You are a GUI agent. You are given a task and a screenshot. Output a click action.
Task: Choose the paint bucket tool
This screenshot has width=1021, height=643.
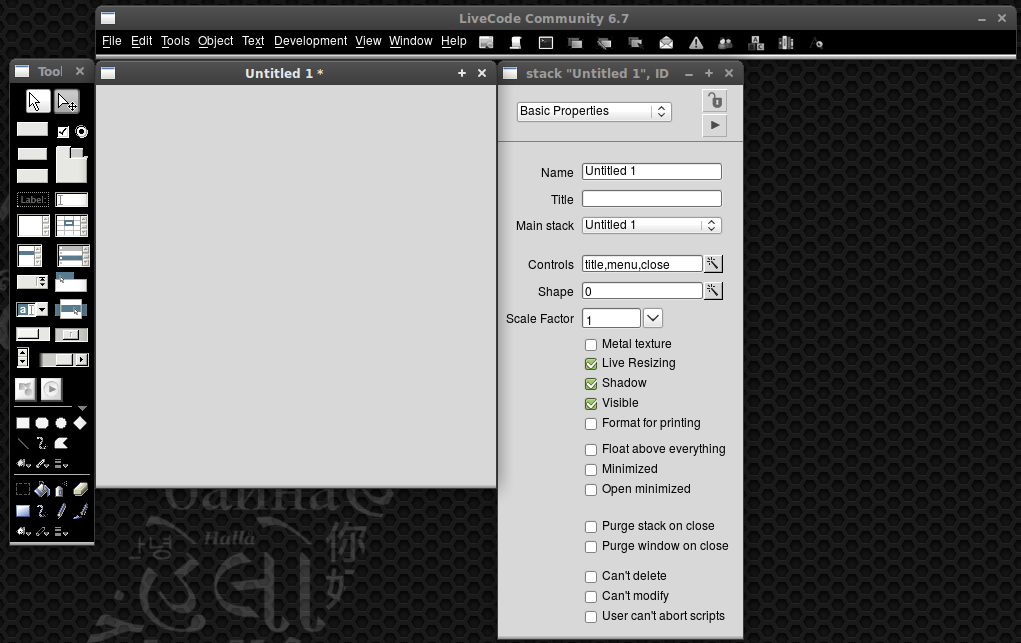pyautogui.click(x=42, y=489)
